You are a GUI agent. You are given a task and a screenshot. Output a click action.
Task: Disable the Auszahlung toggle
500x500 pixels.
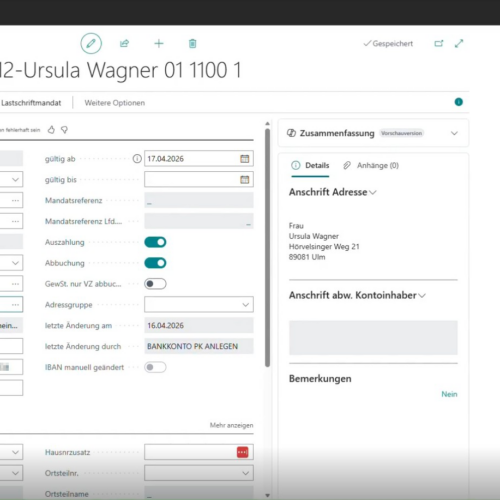point(155,242)
